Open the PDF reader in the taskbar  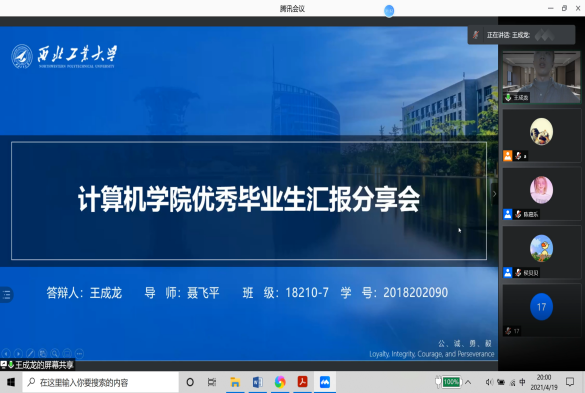pyautogui.click(x=303, y=382)
